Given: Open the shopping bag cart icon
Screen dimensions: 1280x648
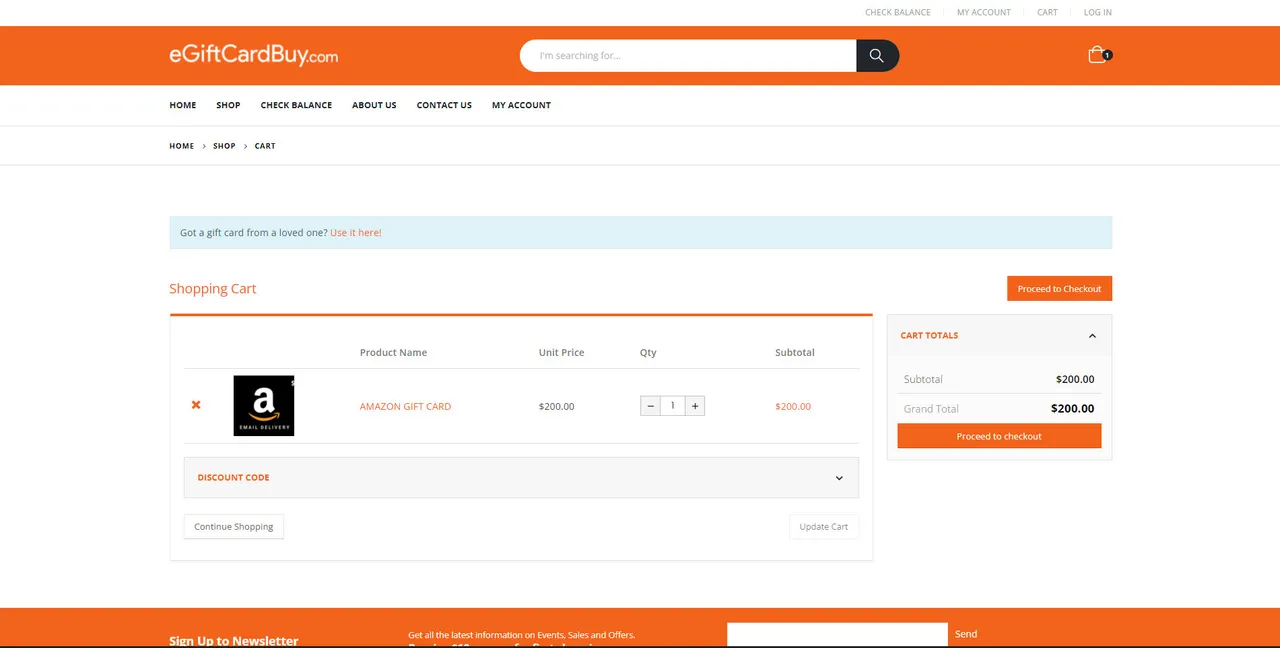Looking at the screenshot, I should pyautogui.click(x=1098, y=55).
